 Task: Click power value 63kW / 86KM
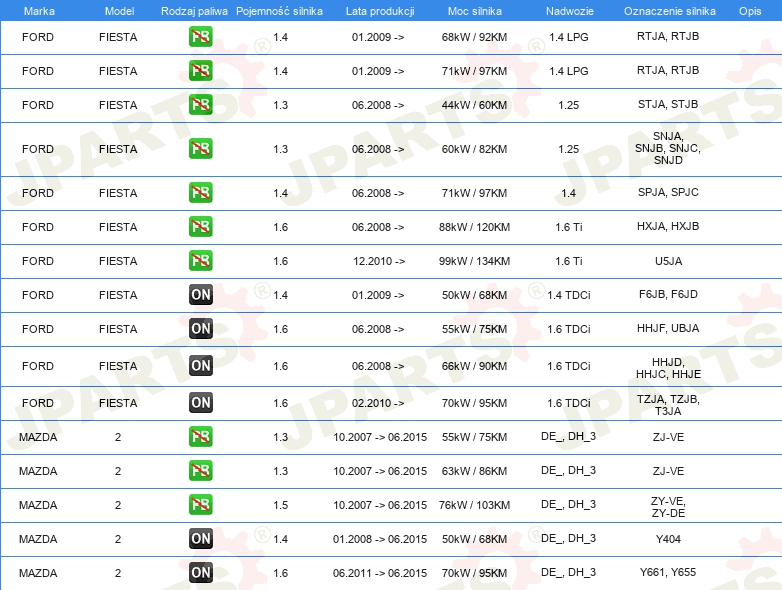click(x=474, y=471)
